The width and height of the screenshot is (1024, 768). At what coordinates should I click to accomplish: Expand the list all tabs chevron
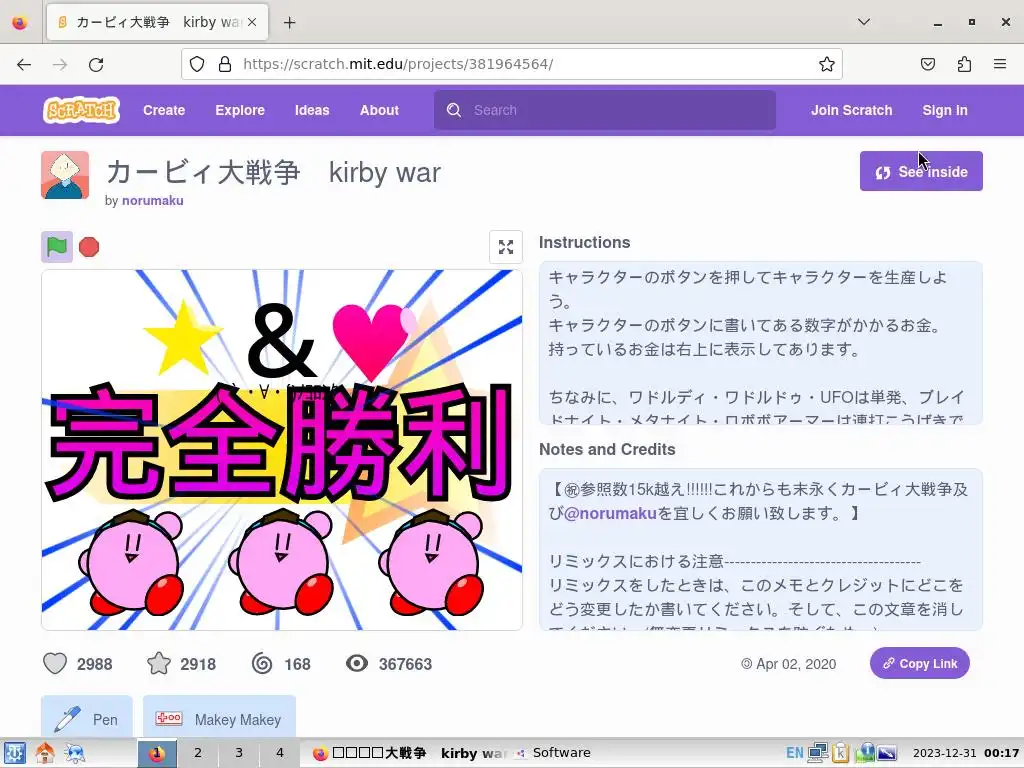[863, 22]
